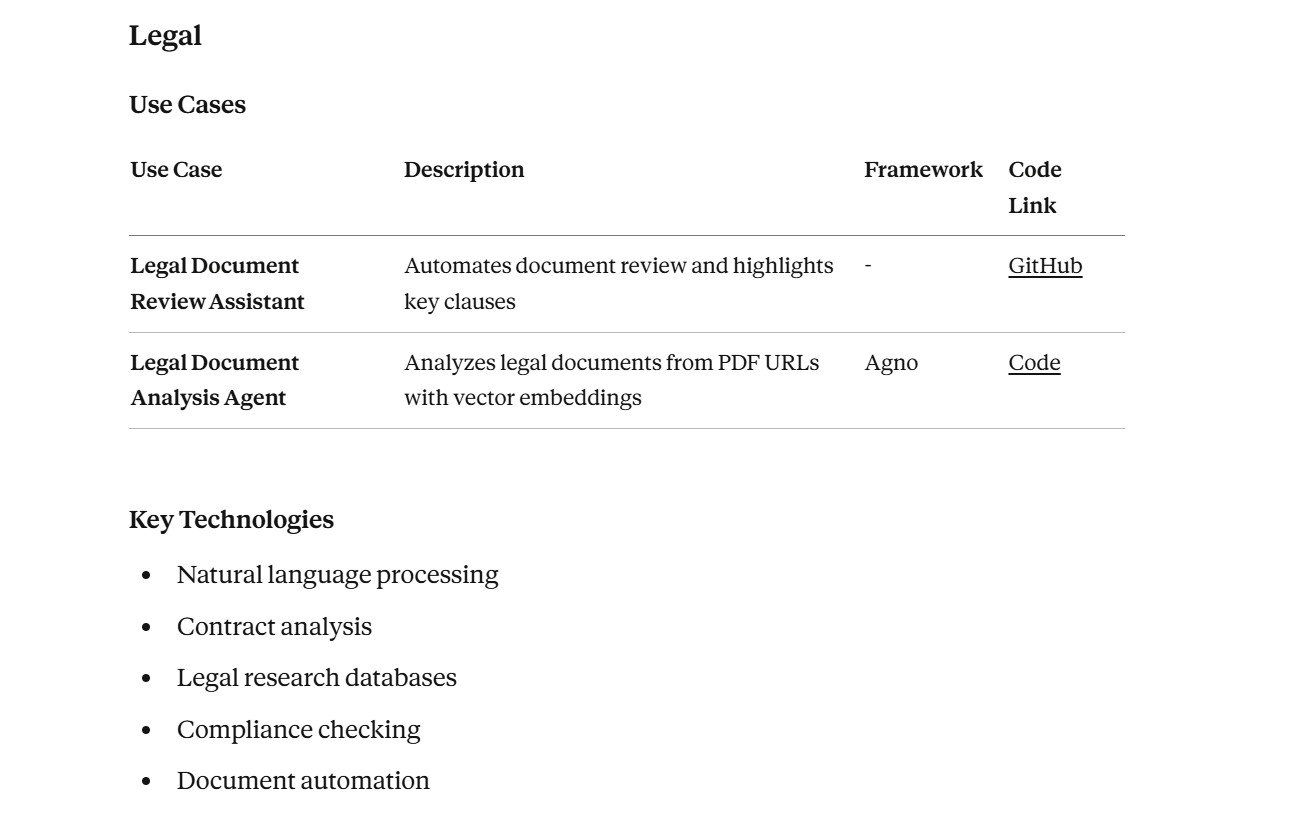Viewport: 1304px width, 836px height.
Task: Click the Framework column header
Action: [x=923, y=170]
